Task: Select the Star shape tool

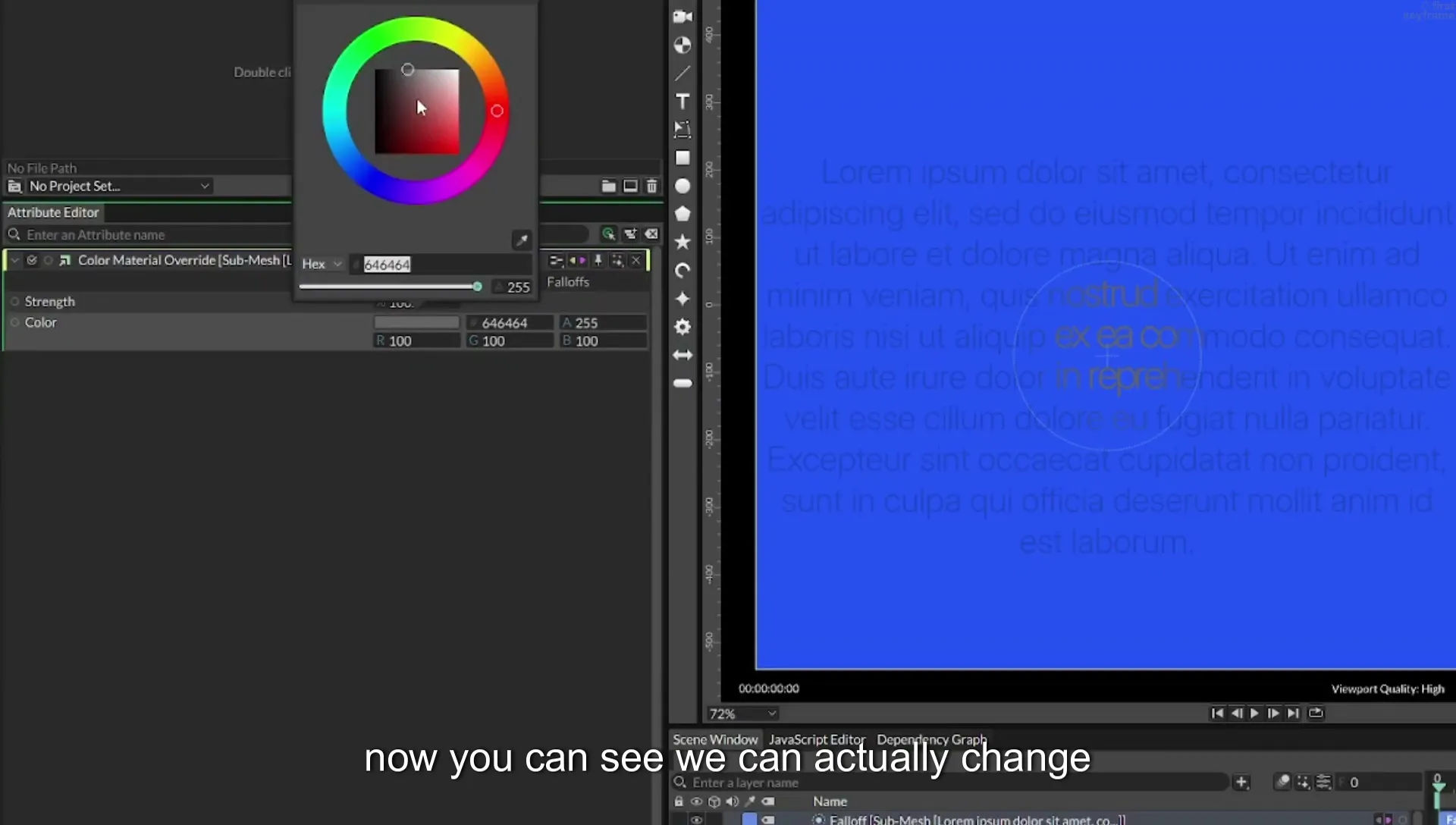Action: [x=682, y=242]
